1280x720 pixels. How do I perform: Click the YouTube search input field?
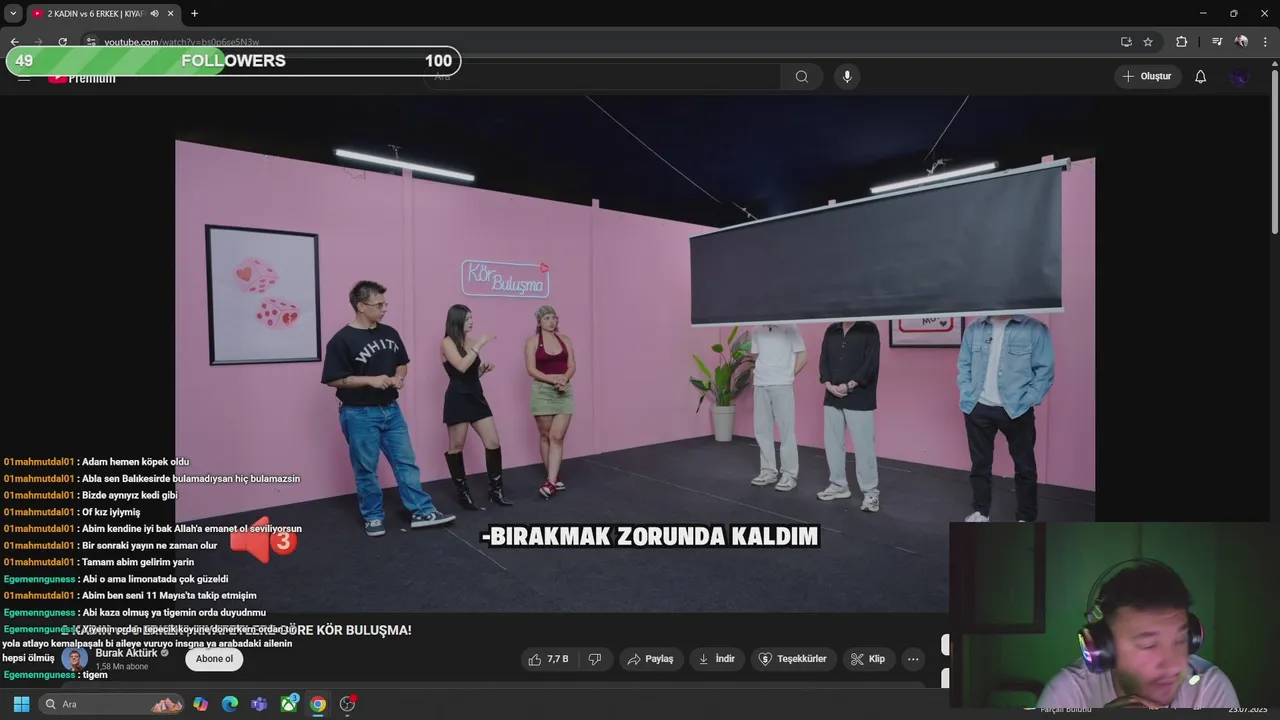(605, 77)
